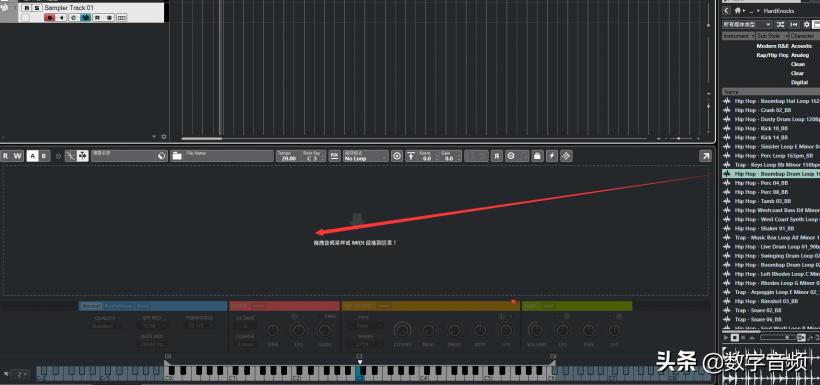This screenshot has height=385, width=820.
Task: Select Hip Hop - Perc 04_BB sample
Action: (x=761, y=183)
